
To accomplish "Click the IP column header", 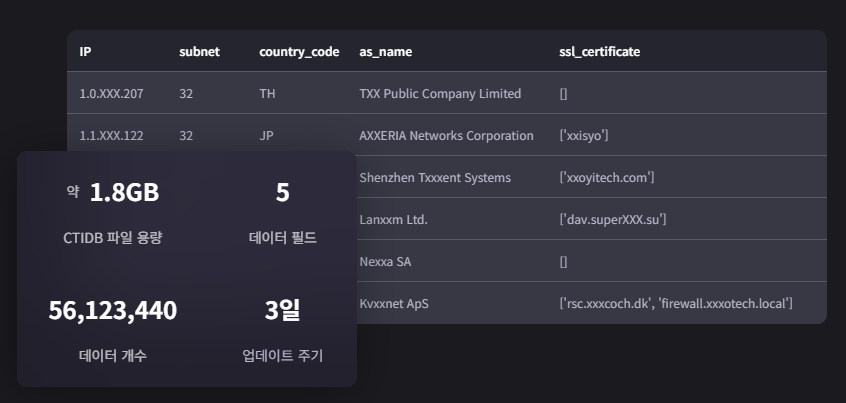I will point(86,51).
